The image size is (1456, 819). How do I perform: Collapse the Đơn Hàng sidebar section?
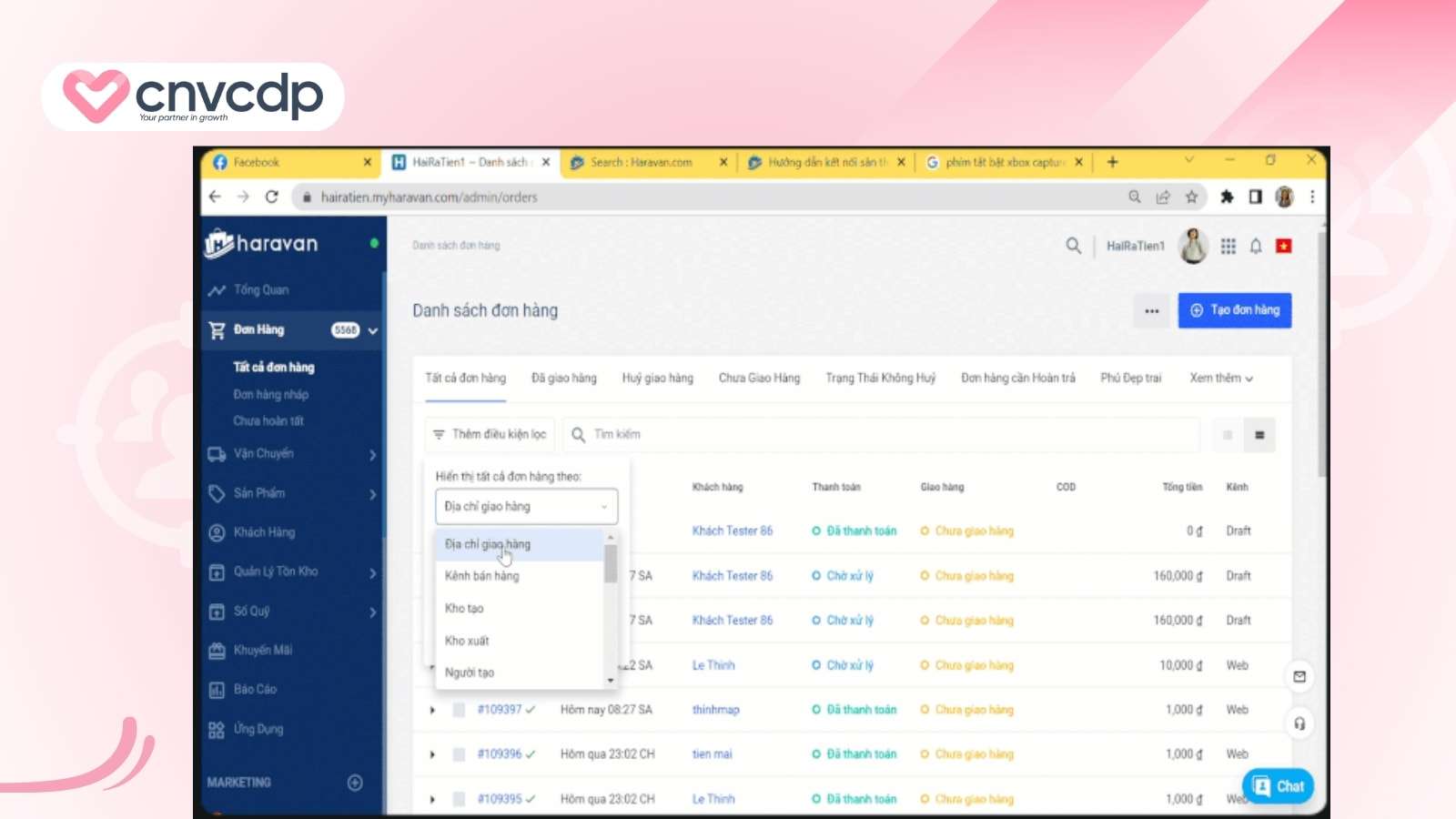(x=372, y=330)
